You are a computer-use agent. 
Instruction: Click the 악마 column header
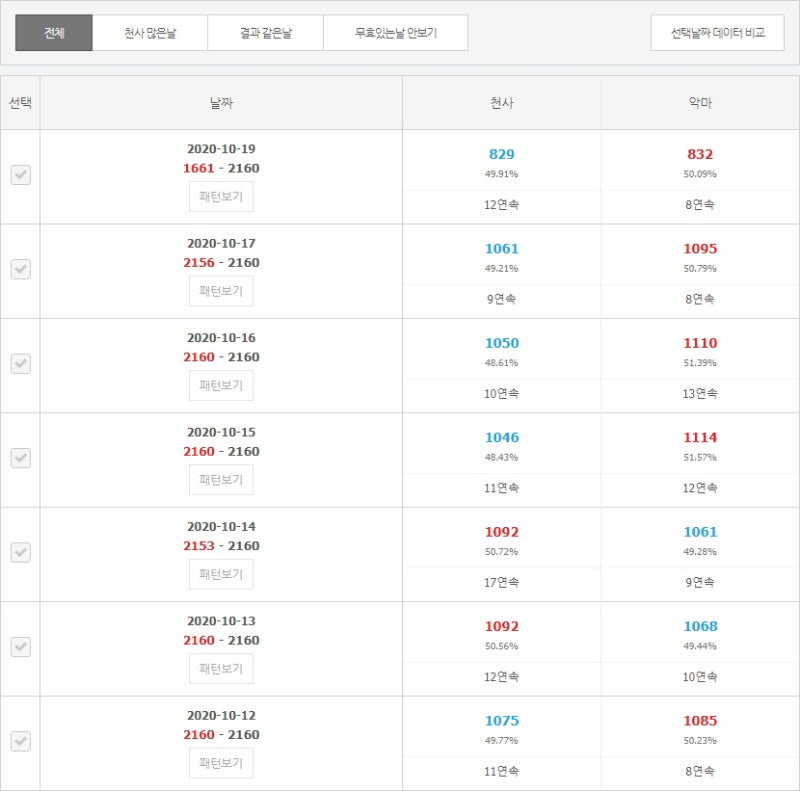point(700,103)
